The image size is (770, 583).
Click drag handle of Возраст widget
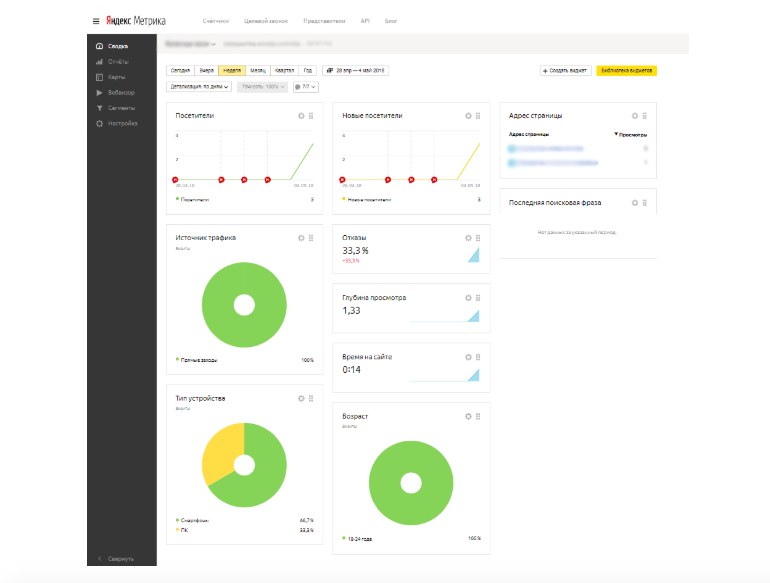(x=478, y=415)
